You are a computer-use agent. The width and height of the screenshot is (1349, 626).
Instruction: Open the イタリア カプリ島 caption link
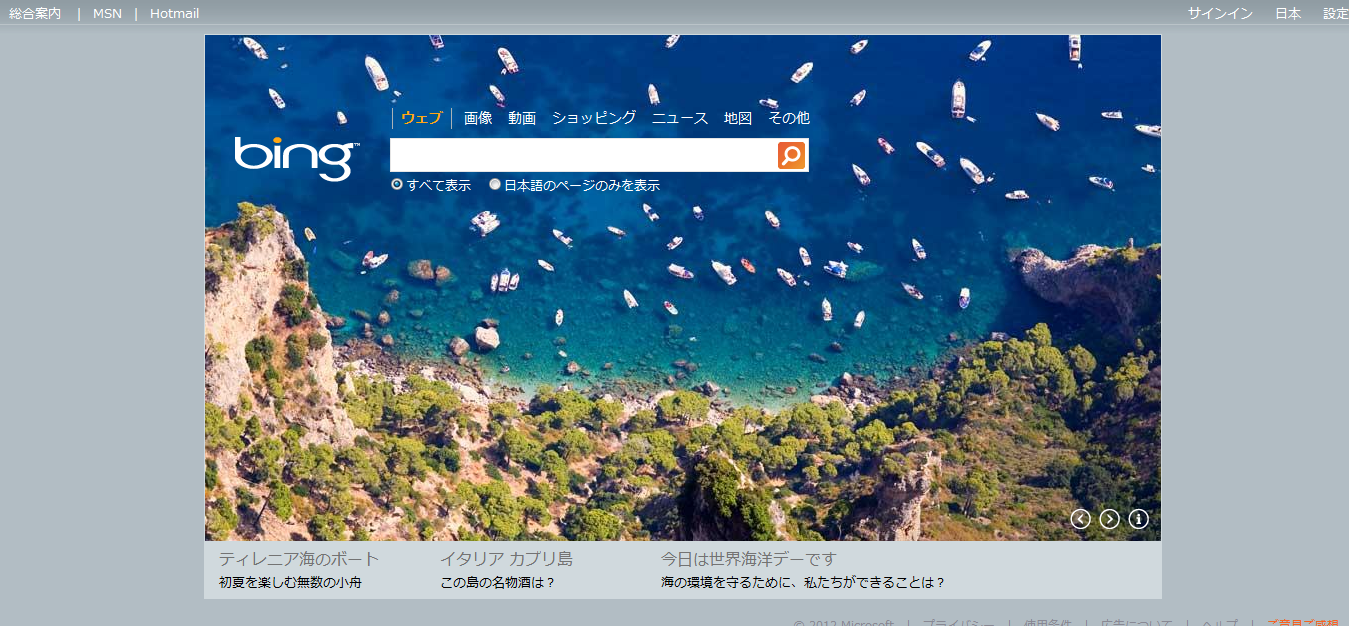(506, 559)
